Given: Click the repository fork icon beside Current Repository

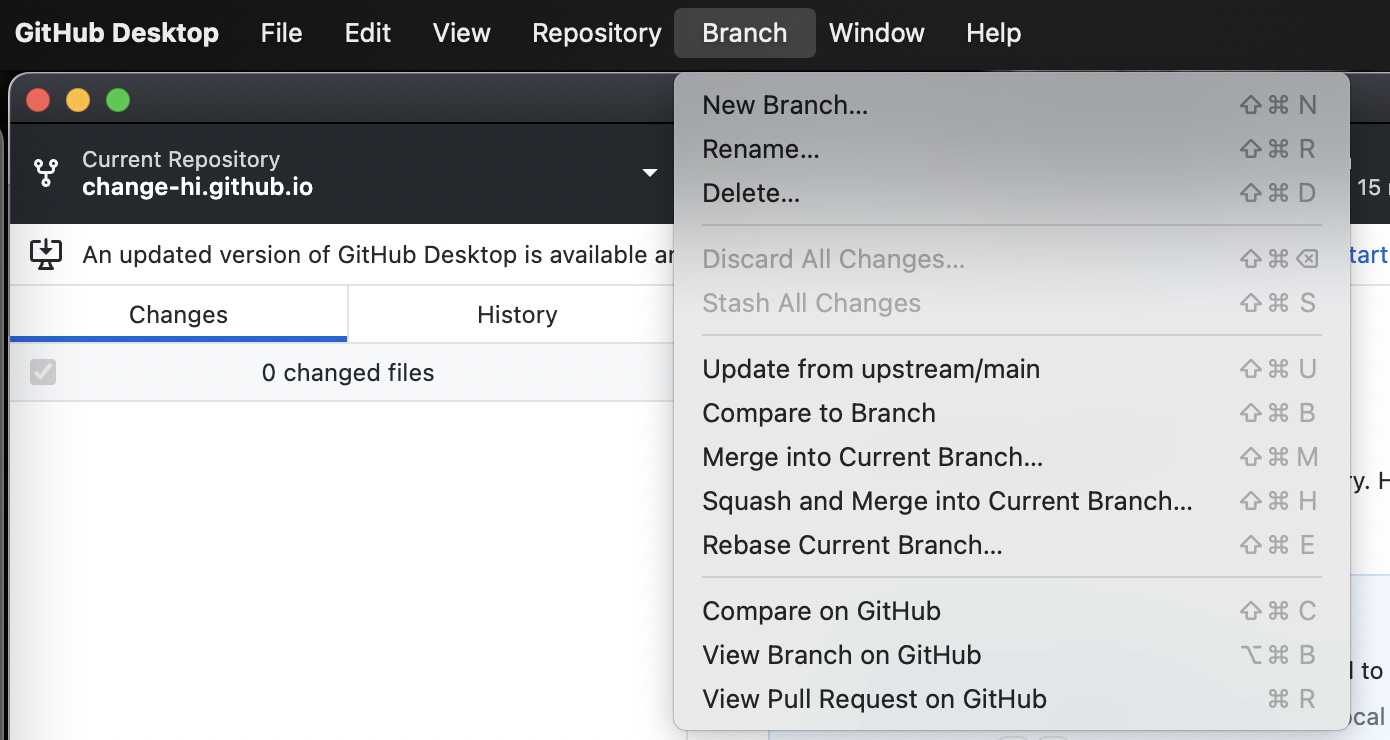Looking at the screenshot, I should point(46,173).
